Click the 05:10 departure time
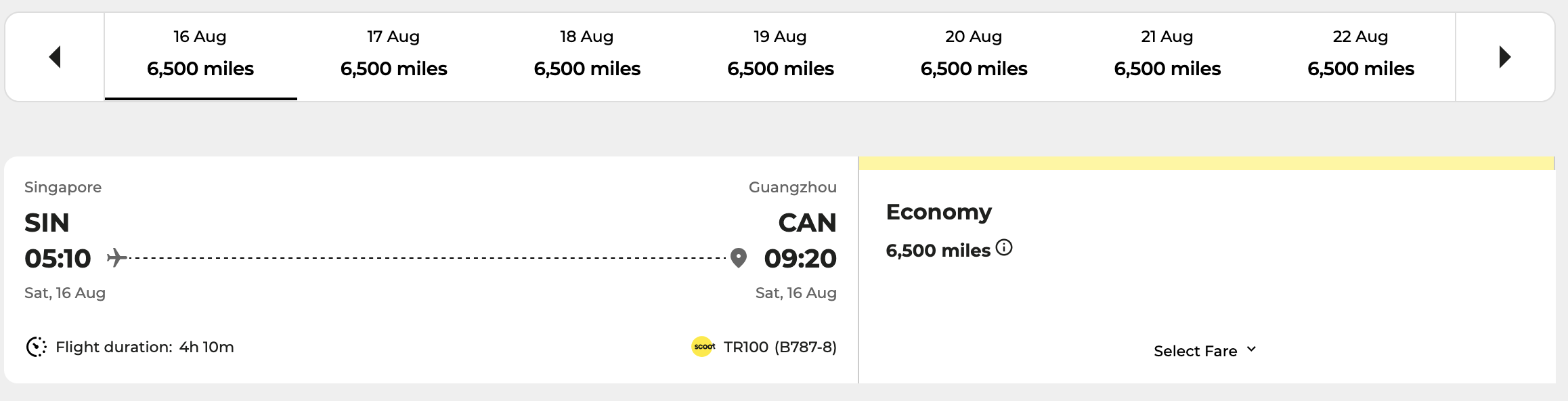Viewport: 1568px width, 401px height. point(58,259)
